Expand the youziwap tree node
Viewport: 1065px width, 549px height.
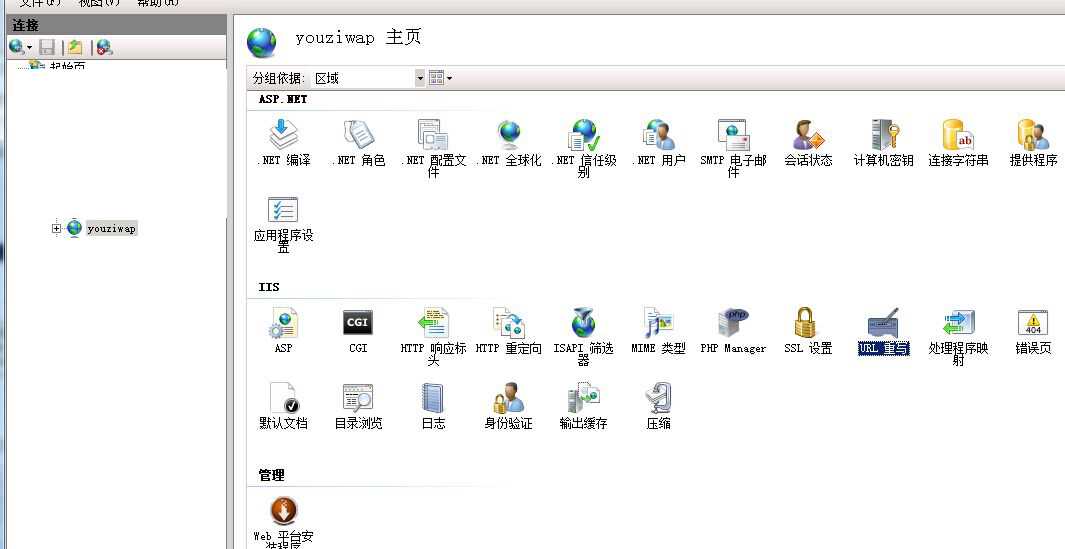(x=56, y=228)
